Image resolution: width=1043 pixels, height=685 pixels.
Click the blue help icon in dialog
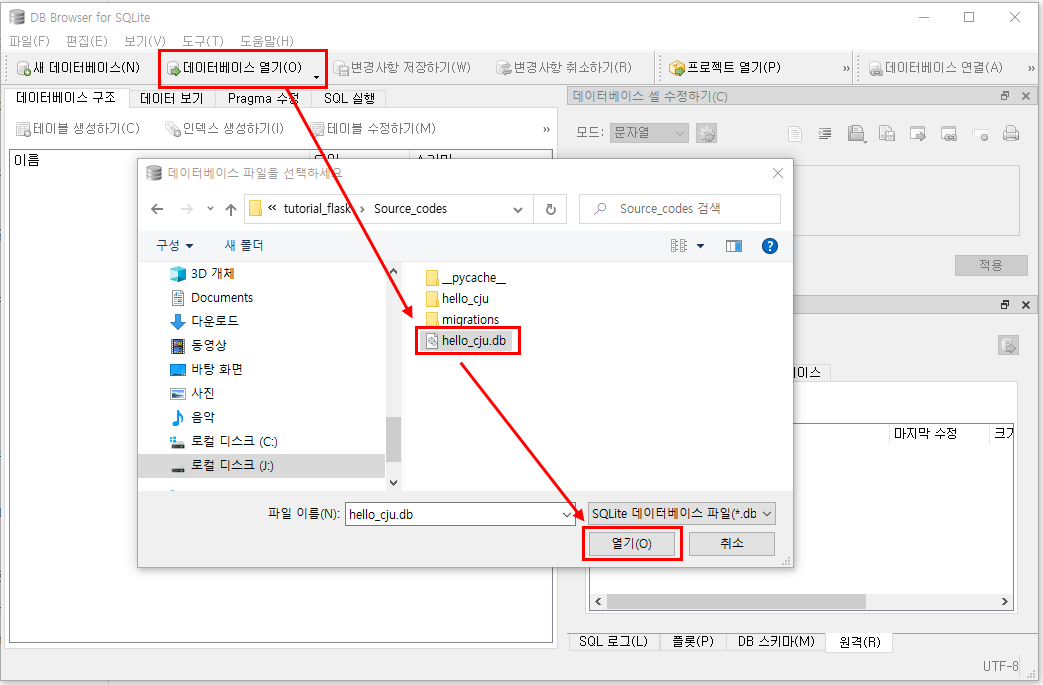(770, 246)
